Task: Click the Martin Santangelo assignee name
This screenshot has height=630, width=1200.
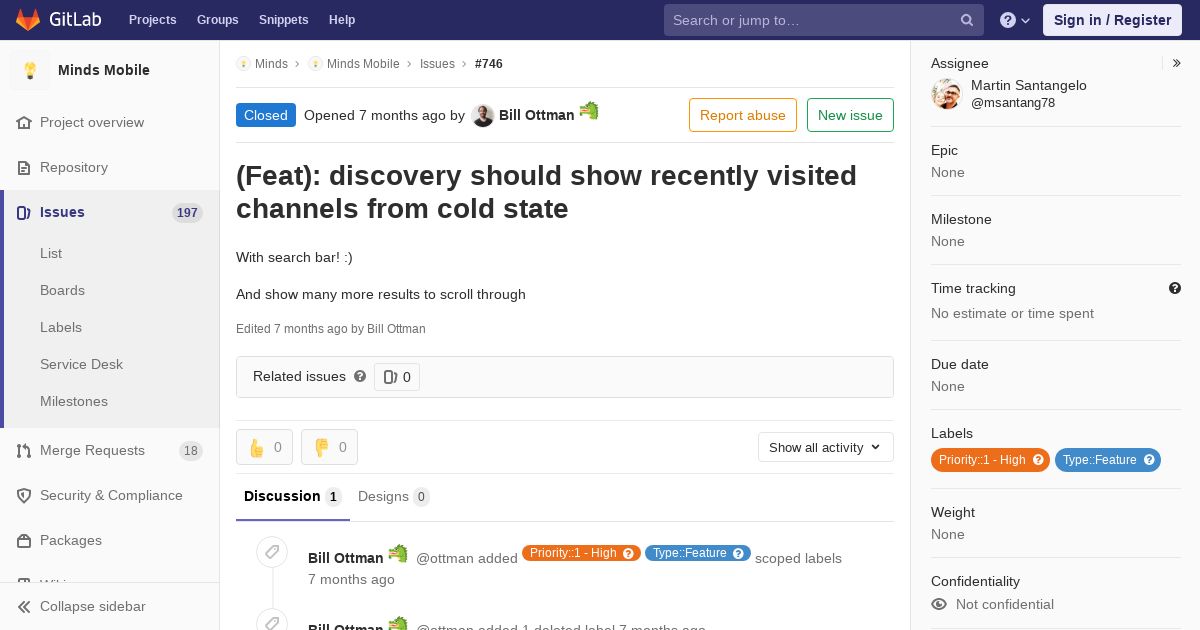Action: tap(1029, 85)
